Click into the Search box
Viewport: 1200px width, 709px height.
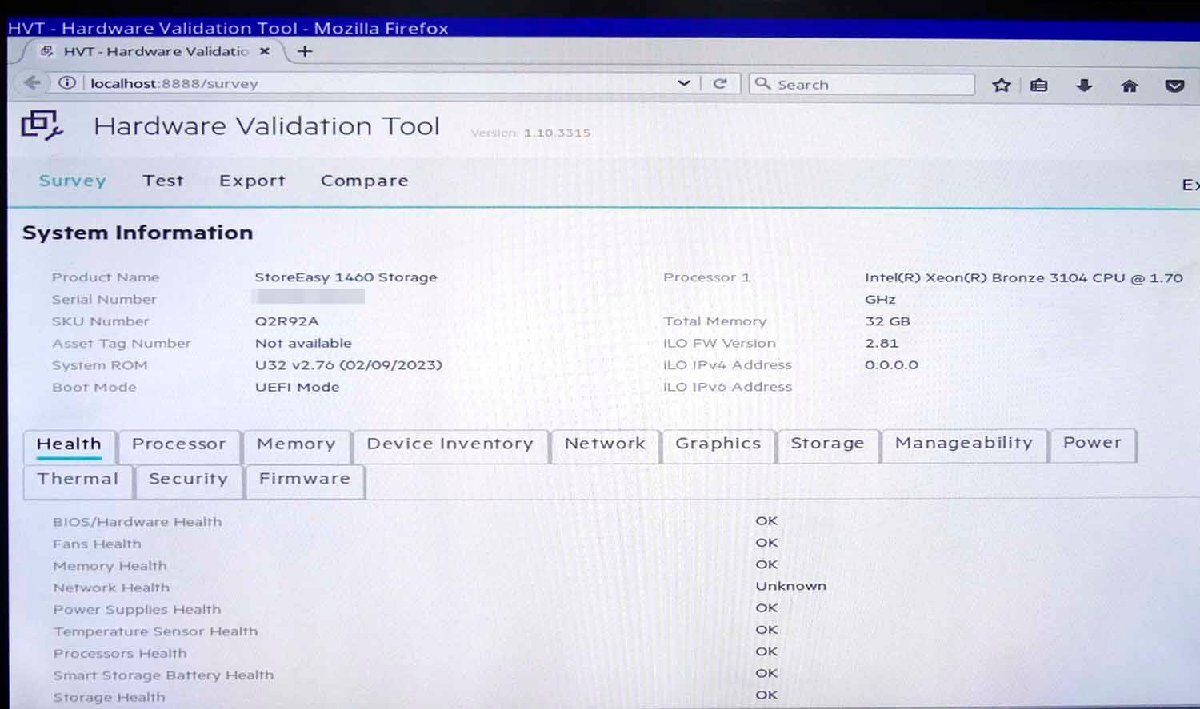(x=861, y=85)
